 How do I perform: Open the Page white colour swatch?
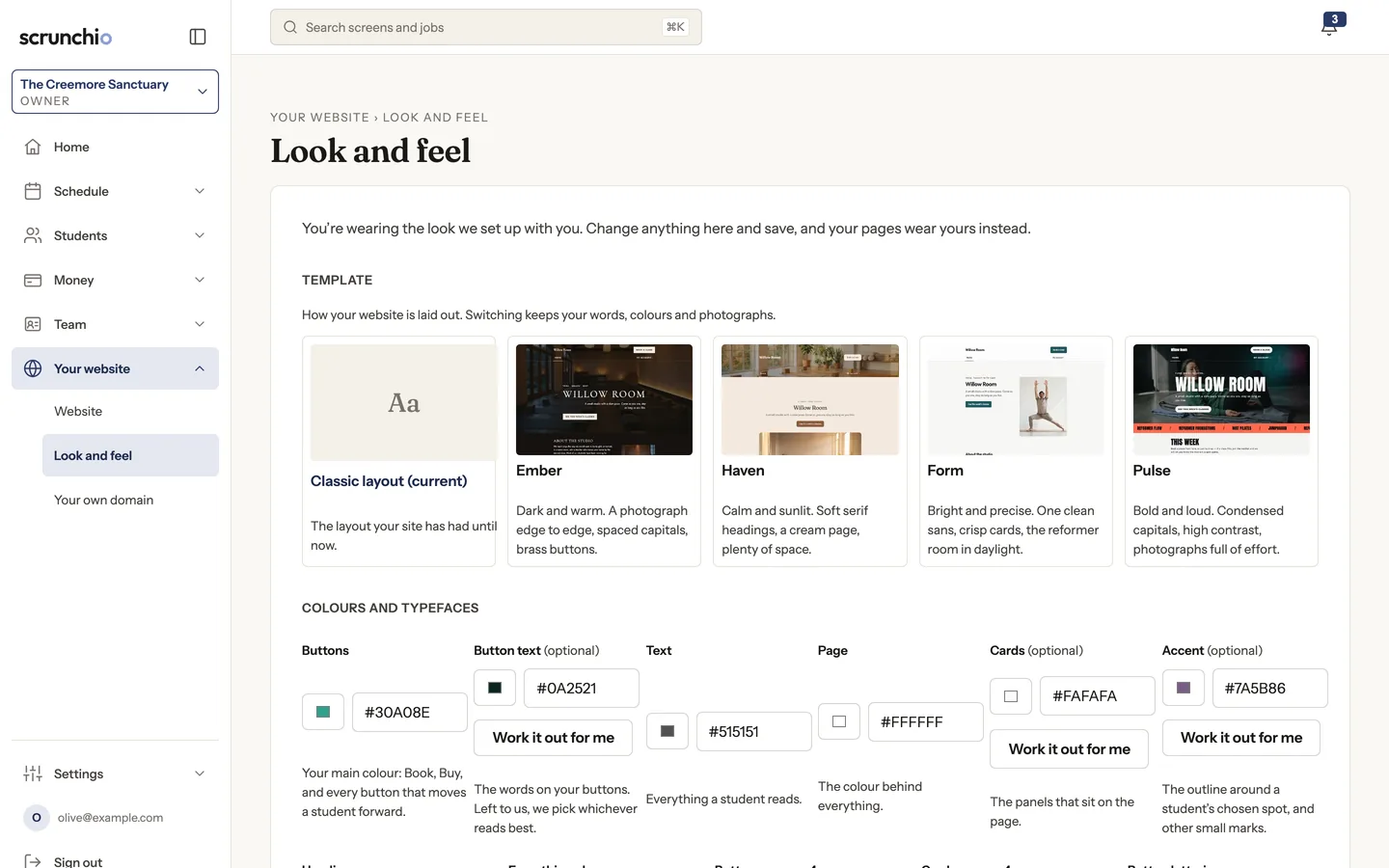839,721
